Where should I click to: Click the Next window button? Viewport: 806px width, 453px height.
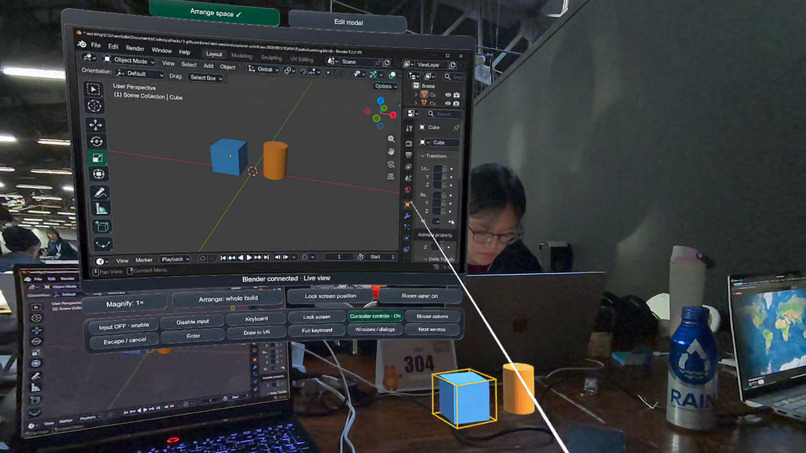coord(432,329)
